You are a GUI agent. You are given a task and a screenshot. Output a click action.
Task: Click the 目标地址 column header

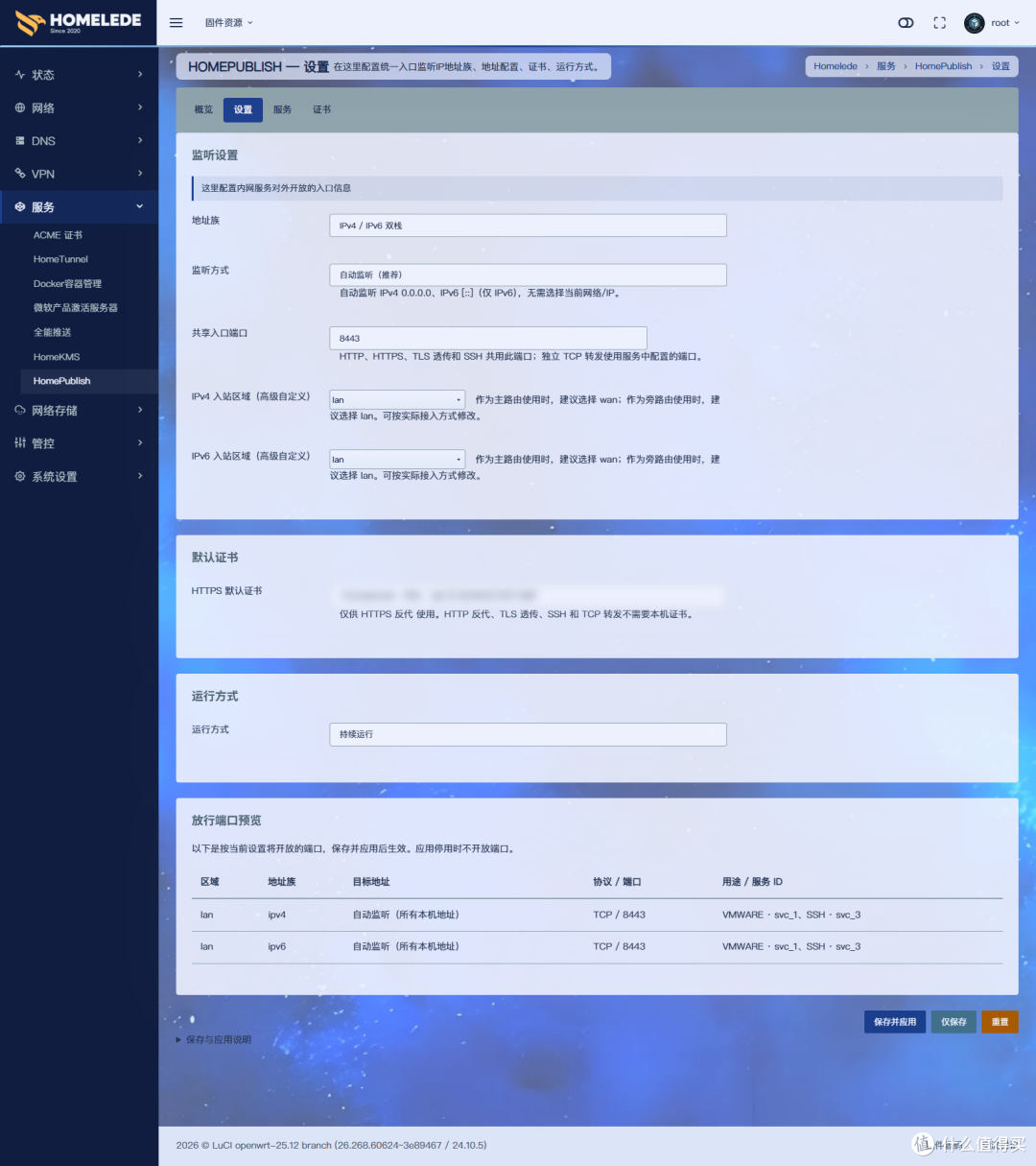(x=371, y=882)
